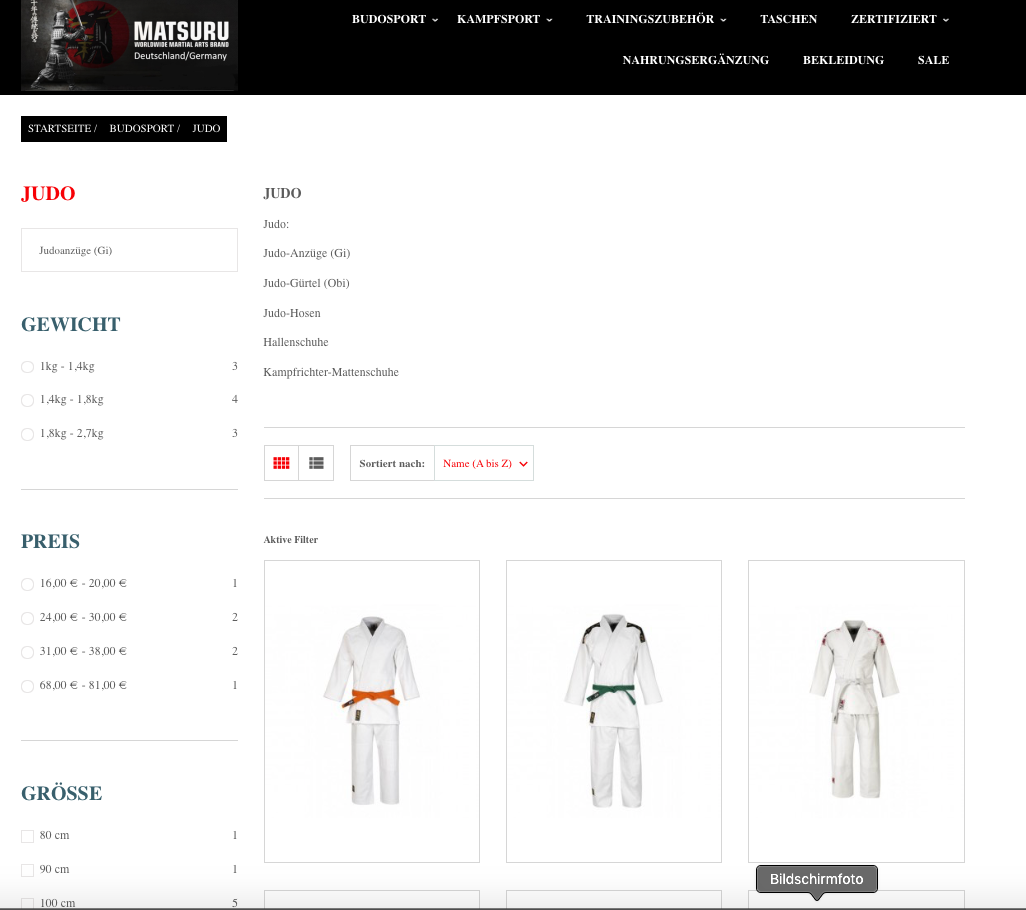
Task: Switch to grid view layout
Action: click(x=281, y=463)
